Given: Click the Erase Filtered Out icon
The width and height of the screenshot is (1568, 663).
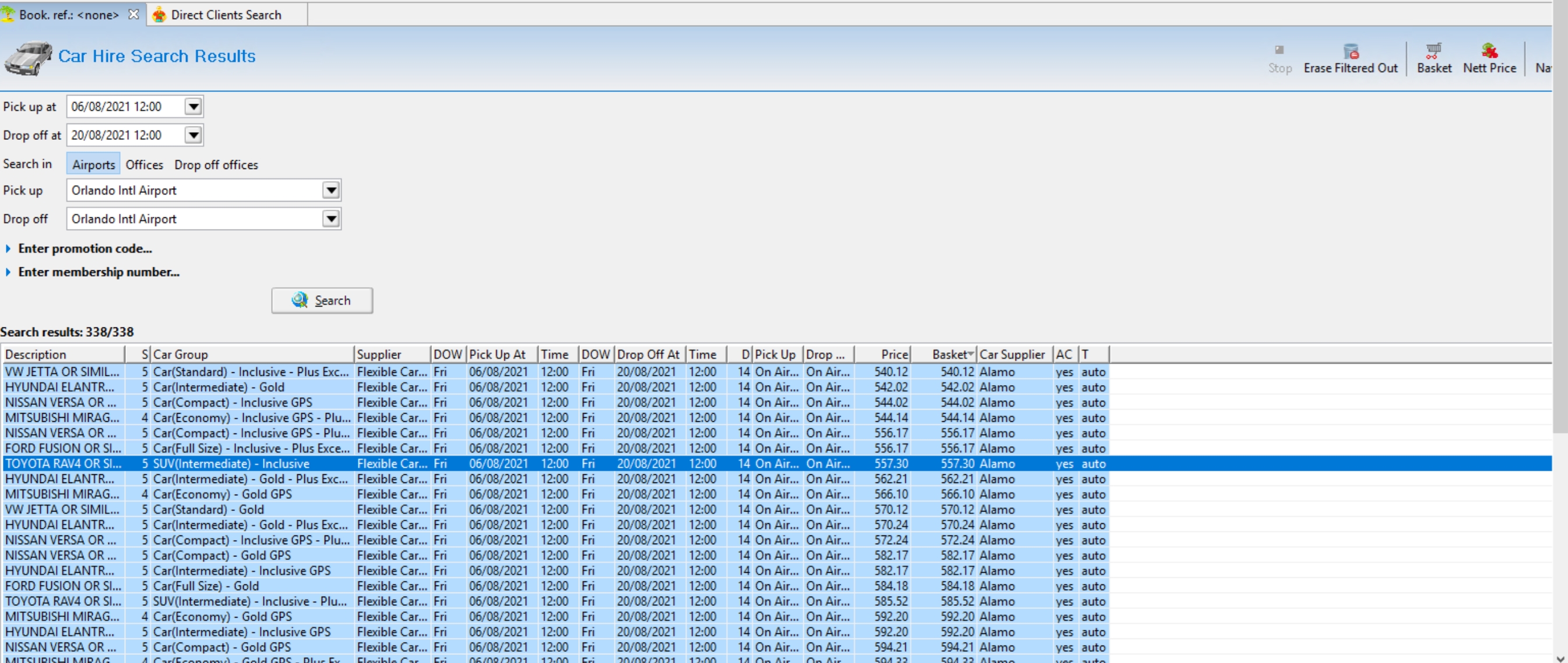Looking at the screenshot, I should click(x=1351, y=51).
